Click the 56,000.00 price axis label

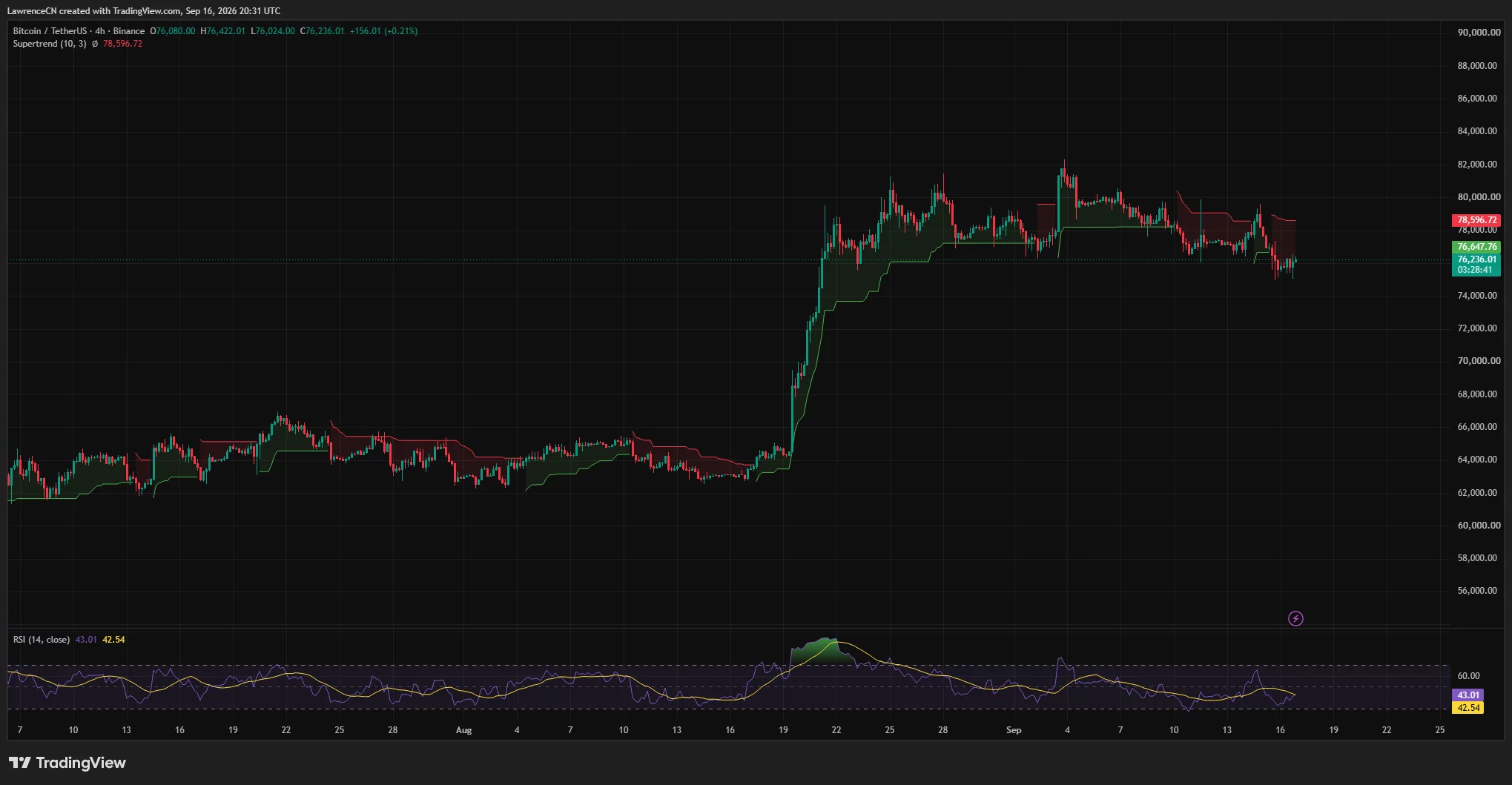point(1477,591)
